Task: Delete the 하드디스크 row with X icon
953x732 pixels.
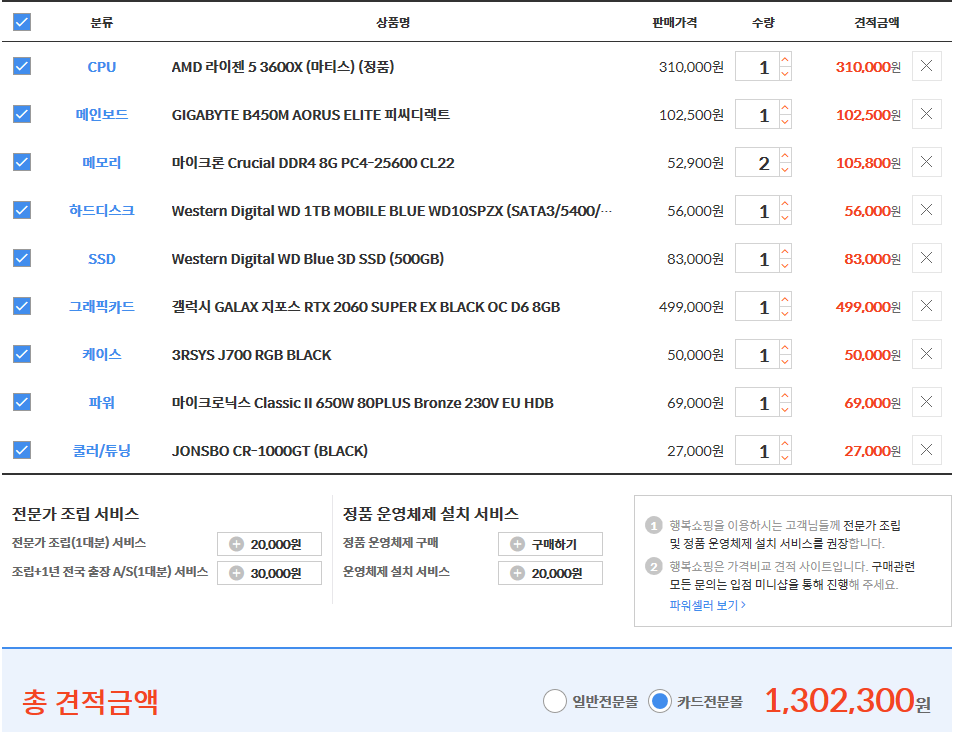Action: 926,210
